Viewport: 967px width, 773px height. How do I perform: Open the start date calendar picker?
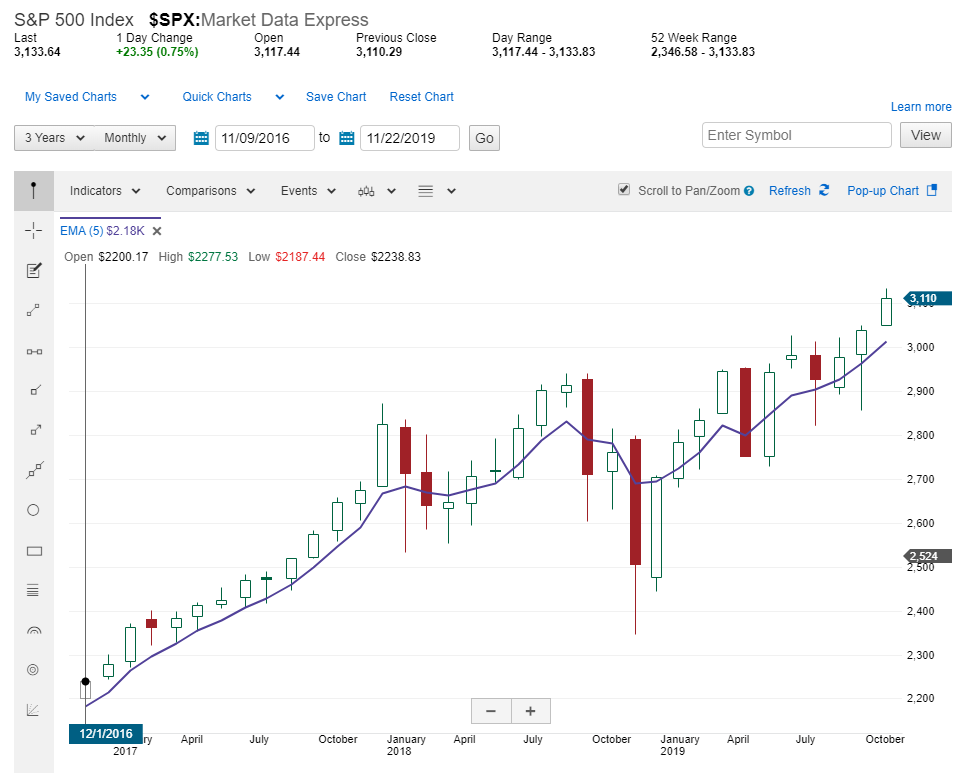tap(200, 138)
